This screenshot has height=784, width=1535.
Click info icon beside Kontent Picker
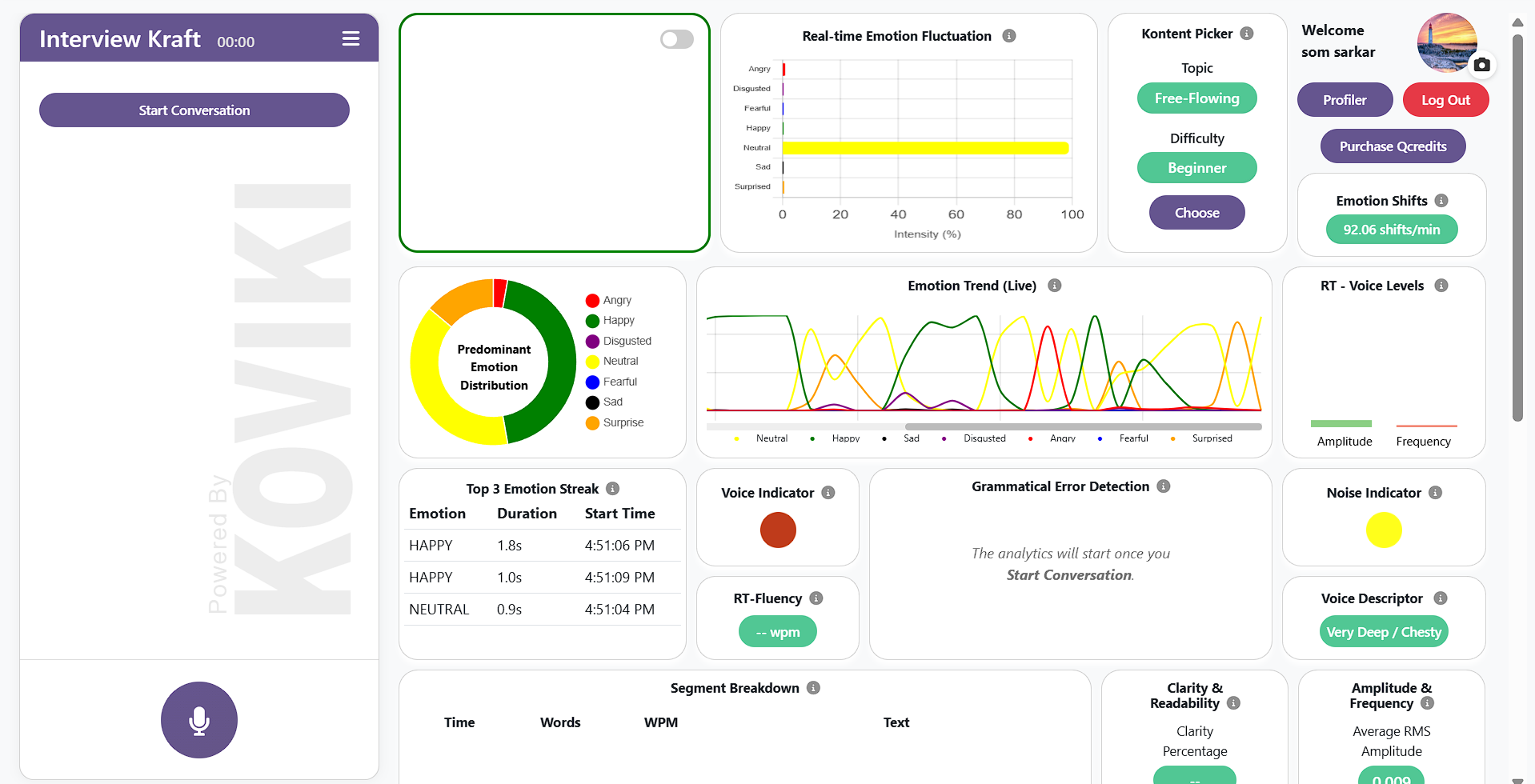[x=1247, y=34]
